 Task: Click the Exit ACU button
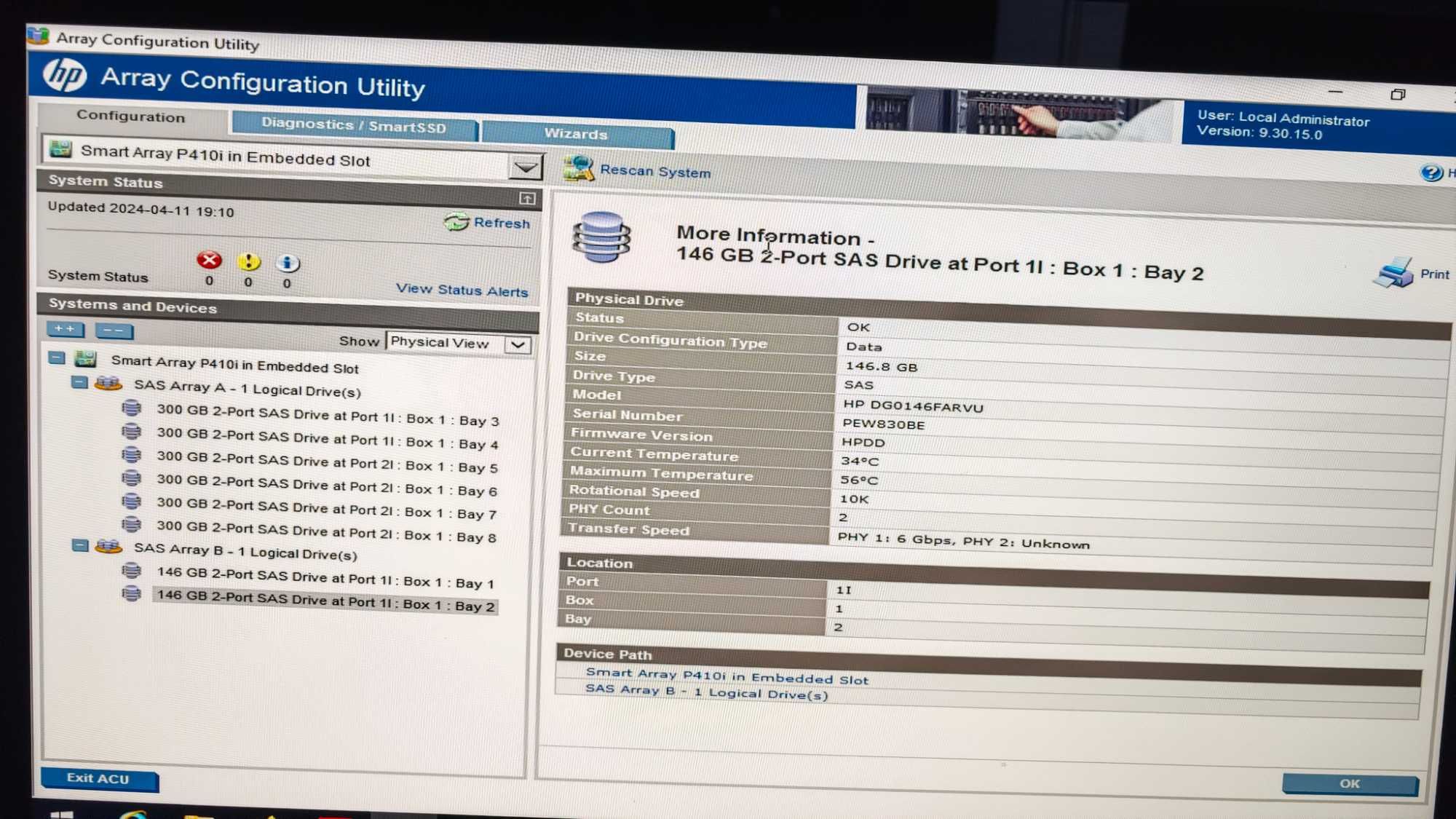coord(99,778)
